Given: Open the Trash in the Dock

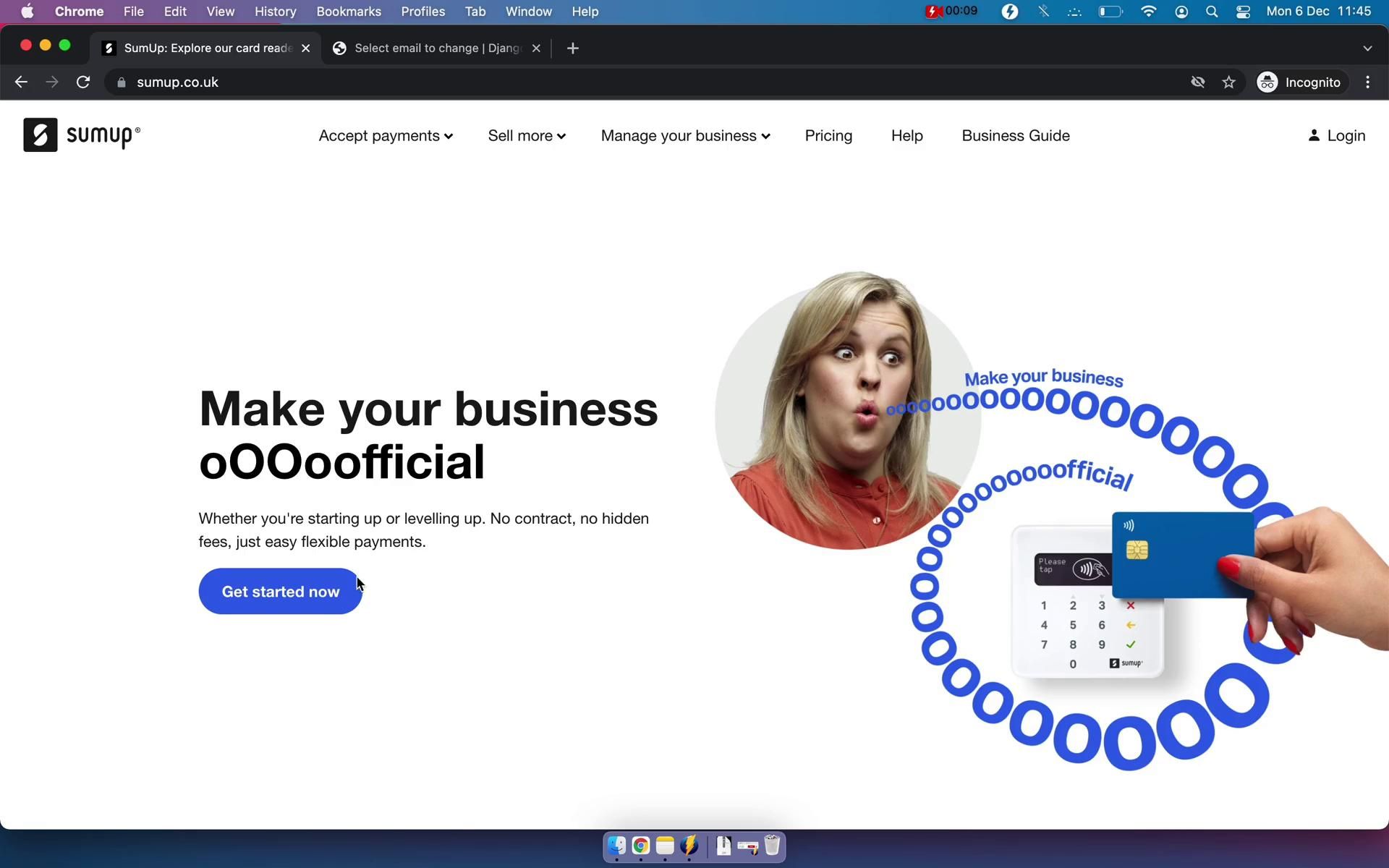Looking at the screenshot, I should (x=772, y=846).
